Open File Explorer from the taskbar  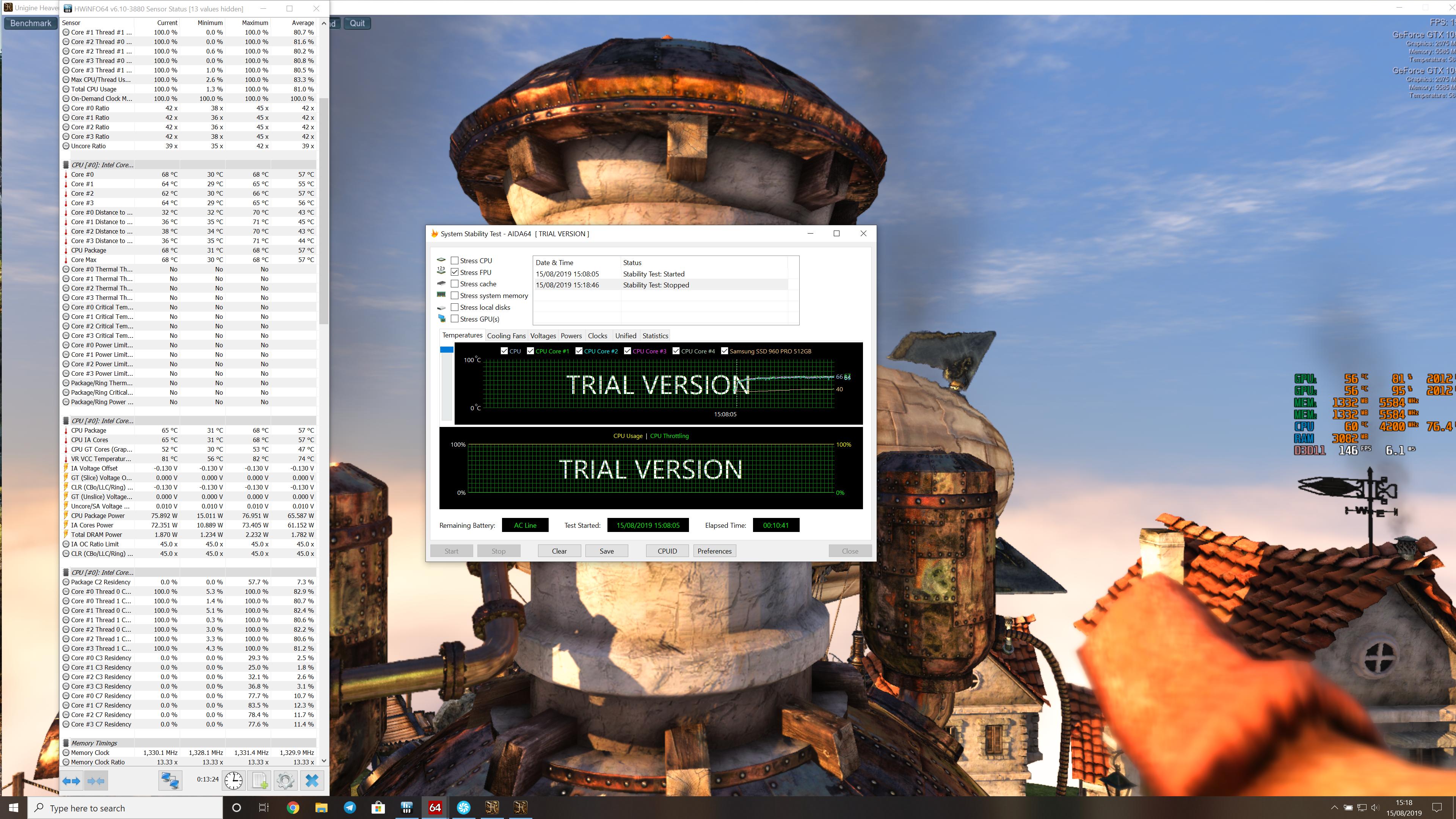pos(321,808)
